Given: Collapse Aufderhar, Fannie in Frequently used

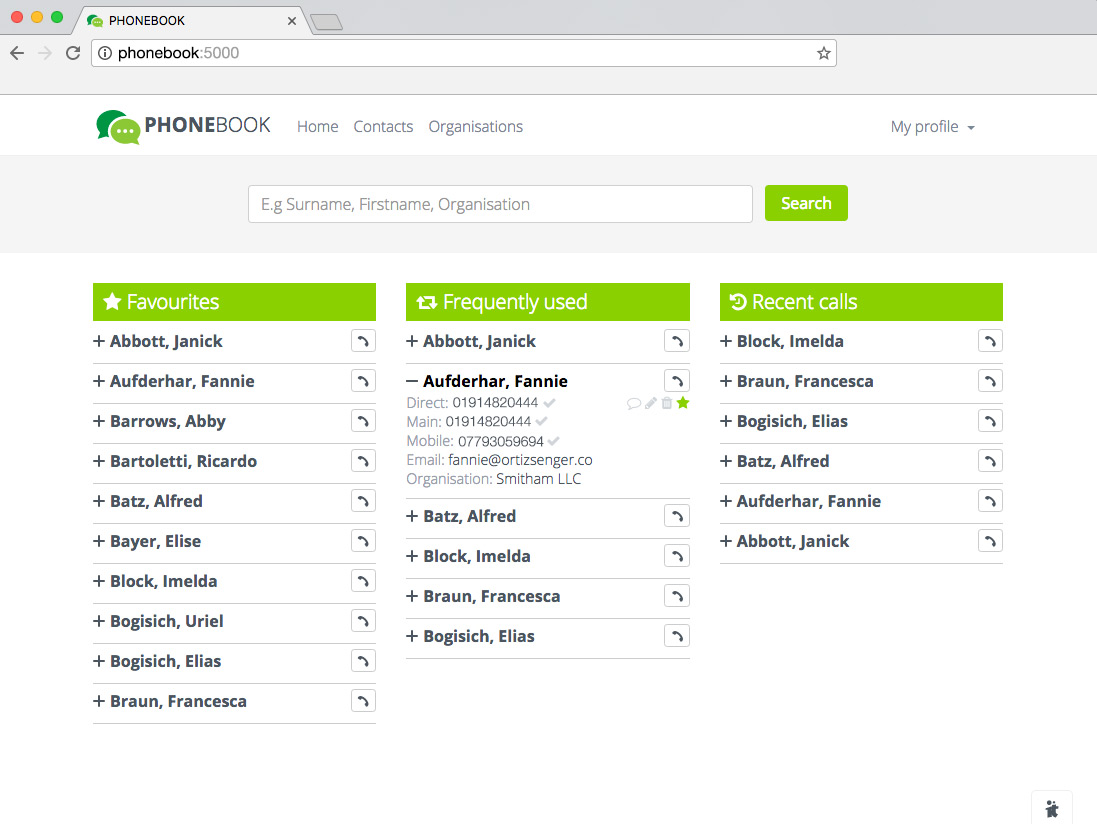Looking at the screenshot, I should point(412,381).
